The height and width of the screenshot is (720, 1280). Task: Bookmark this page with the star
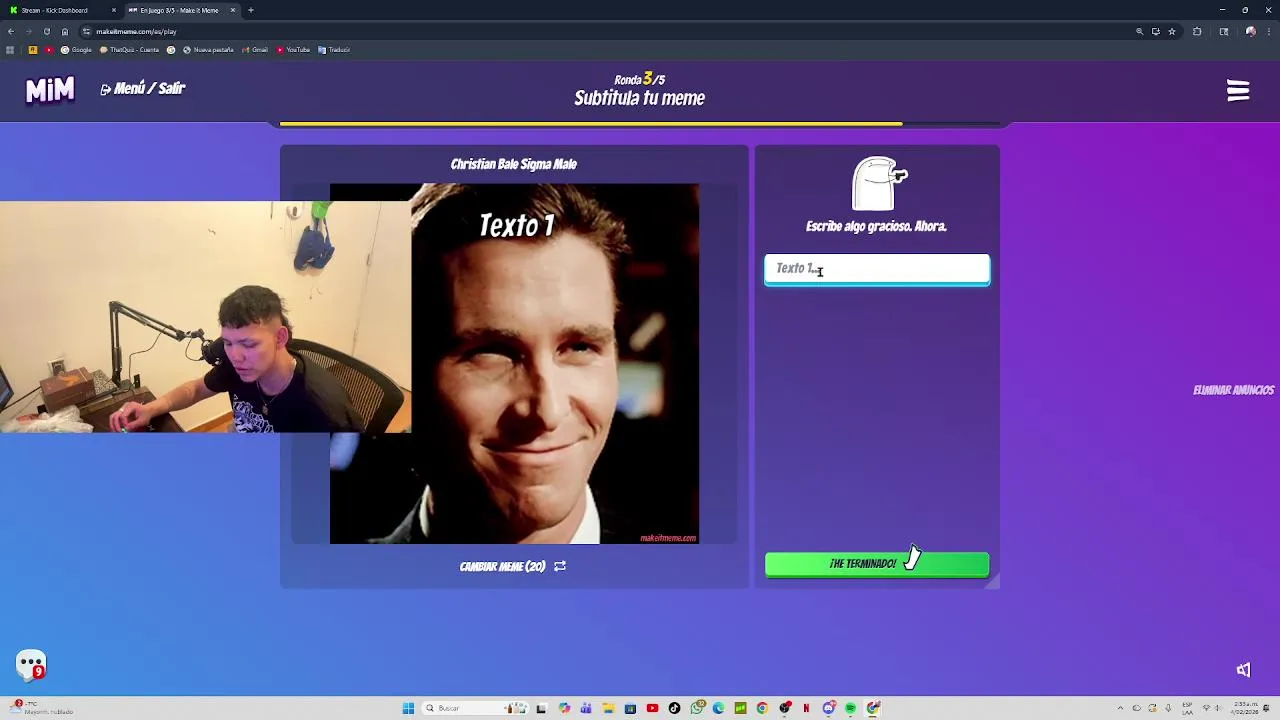[x=1172, y=31]
